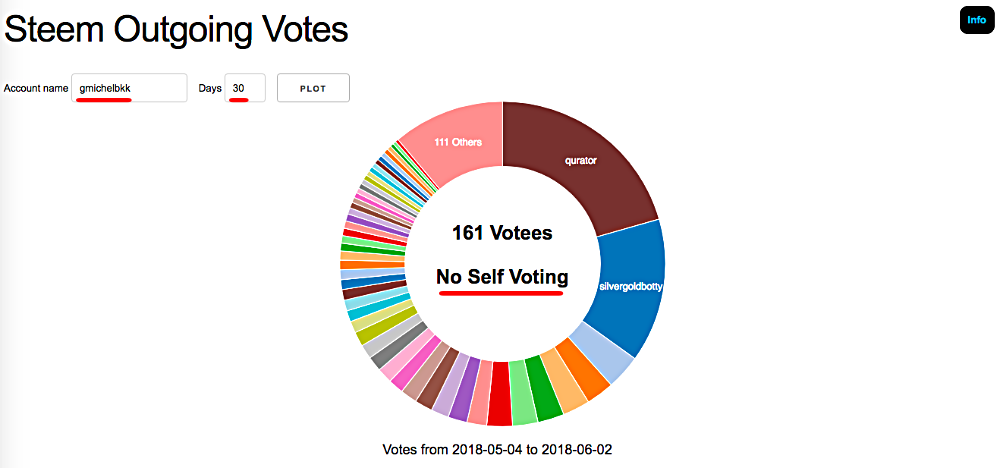Click the PLOT button
1000x468 pixels.
313,88
